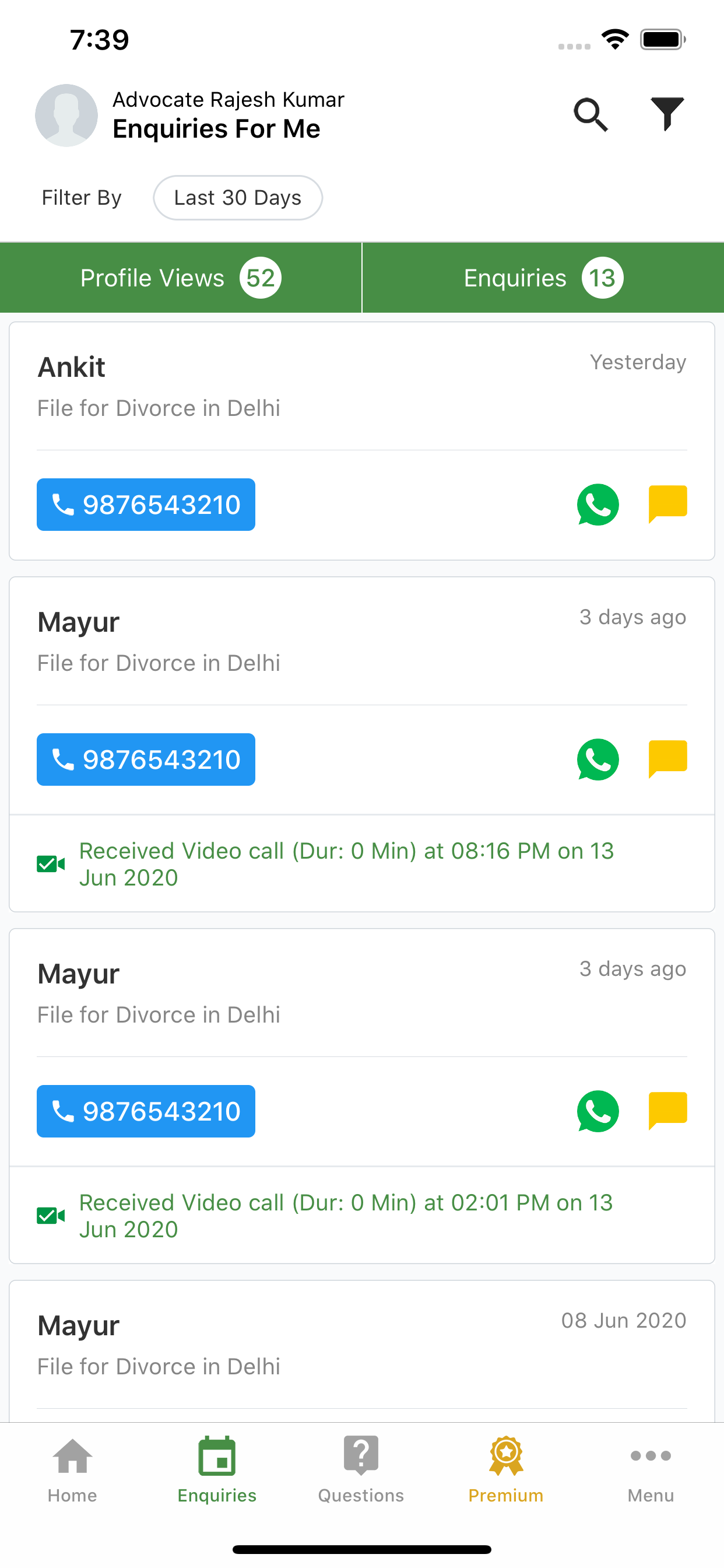Viewport: 724px width, 1568px height.
Task: Open Mayur's 08 Jun 2020 enquiry card
Action: tap(361, 1352)
